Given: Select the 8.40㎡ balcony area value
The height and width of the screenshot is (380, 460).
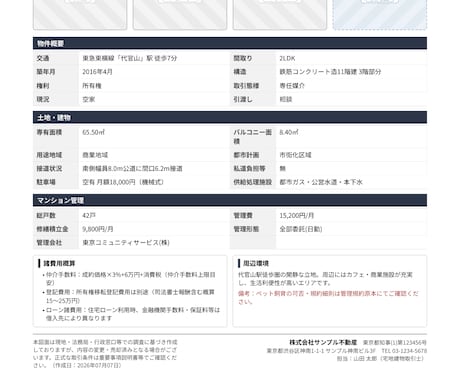Looking at the screenshot, I should [289, 132].
